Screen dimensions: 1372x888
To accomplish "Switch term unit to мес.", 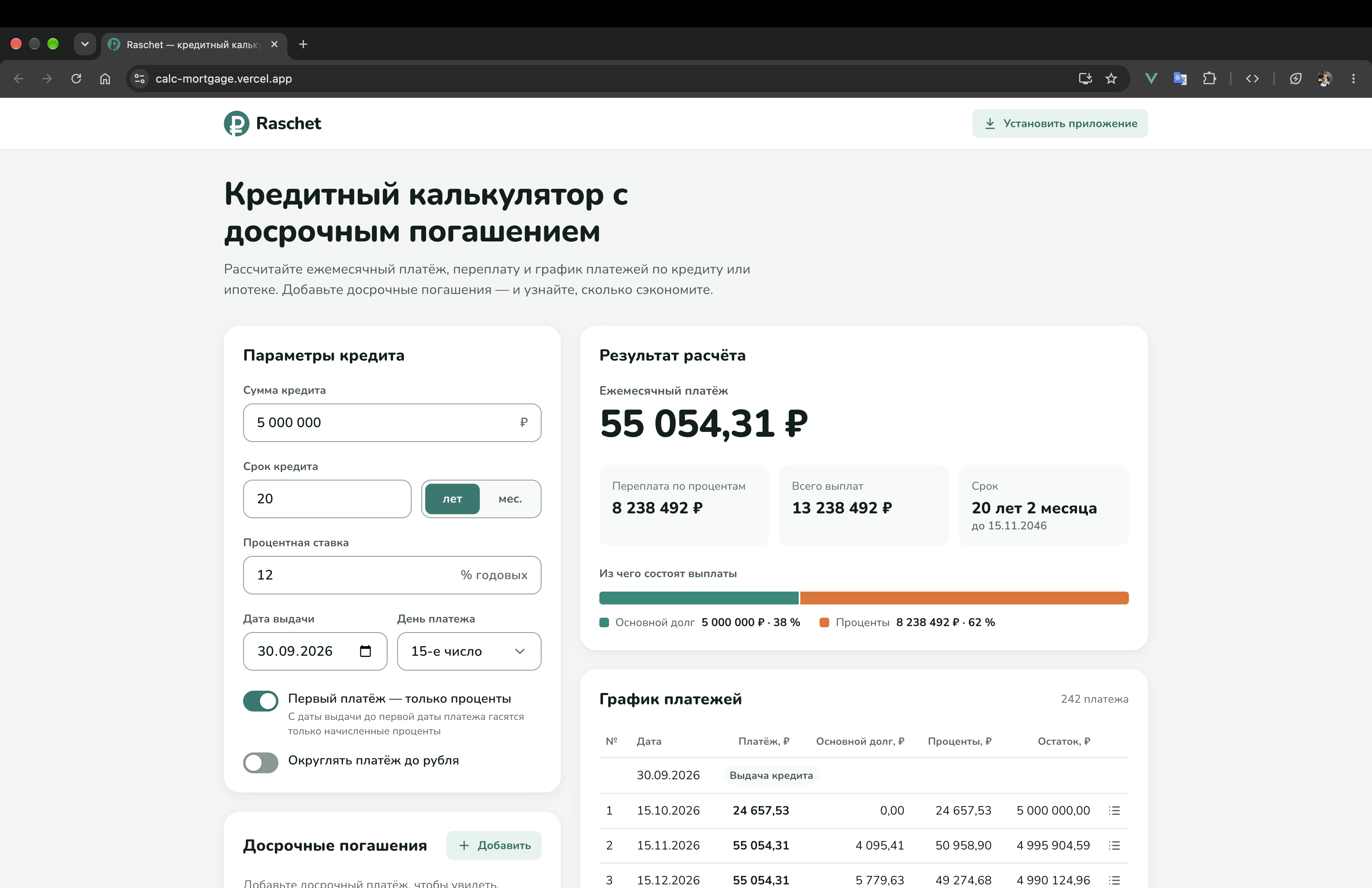I will point(510,499).
